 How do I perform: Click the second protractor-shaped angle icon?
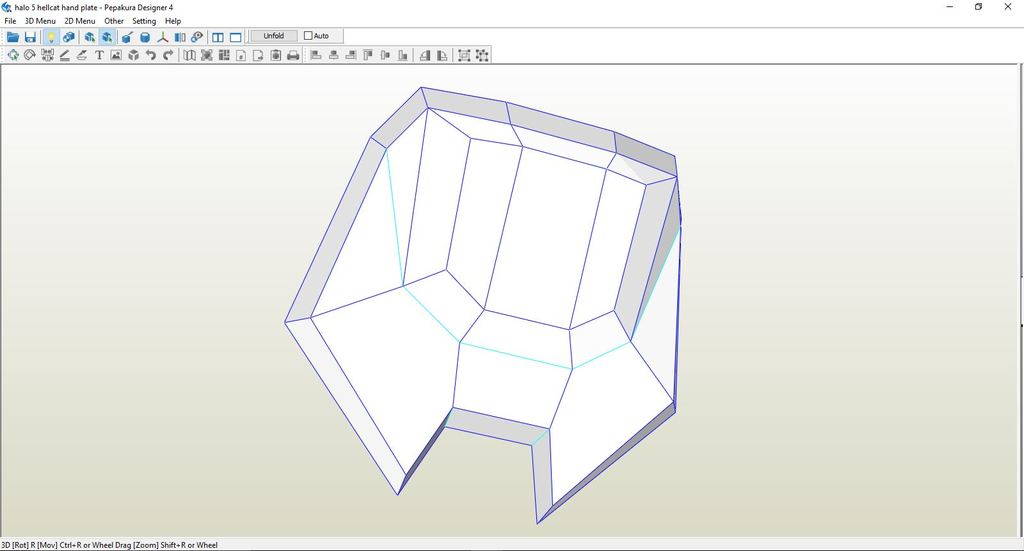pos(442,55)
